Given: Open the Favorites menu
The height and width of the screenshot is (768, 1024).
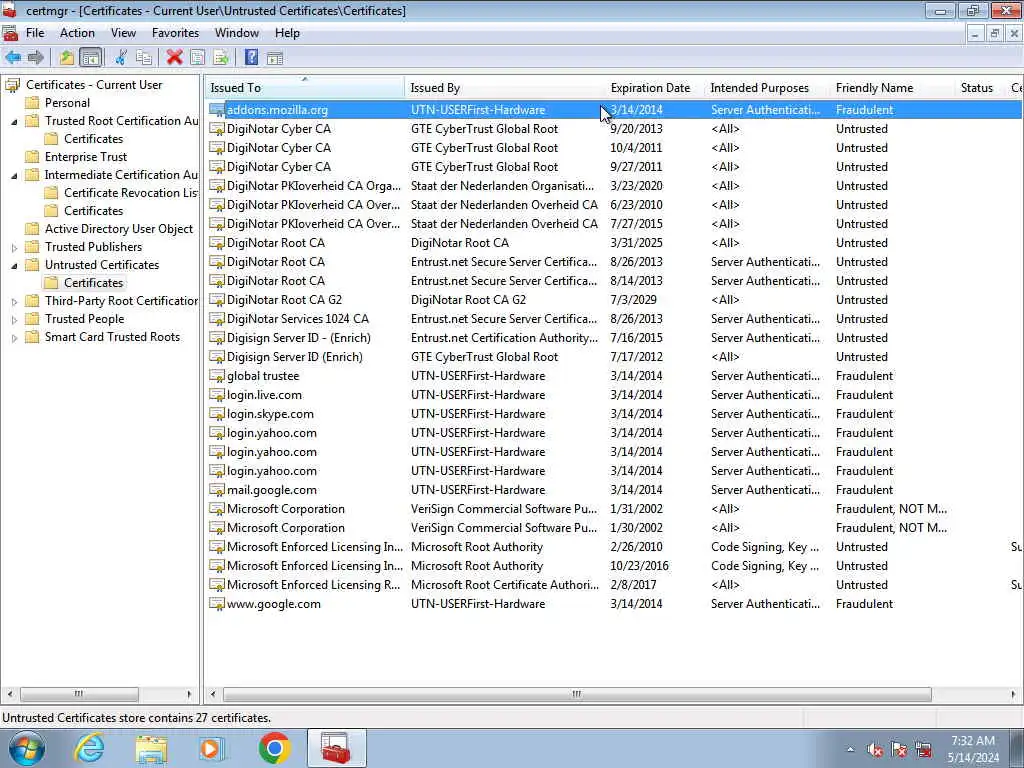Looking at the screenshot, I should [175, 33].
